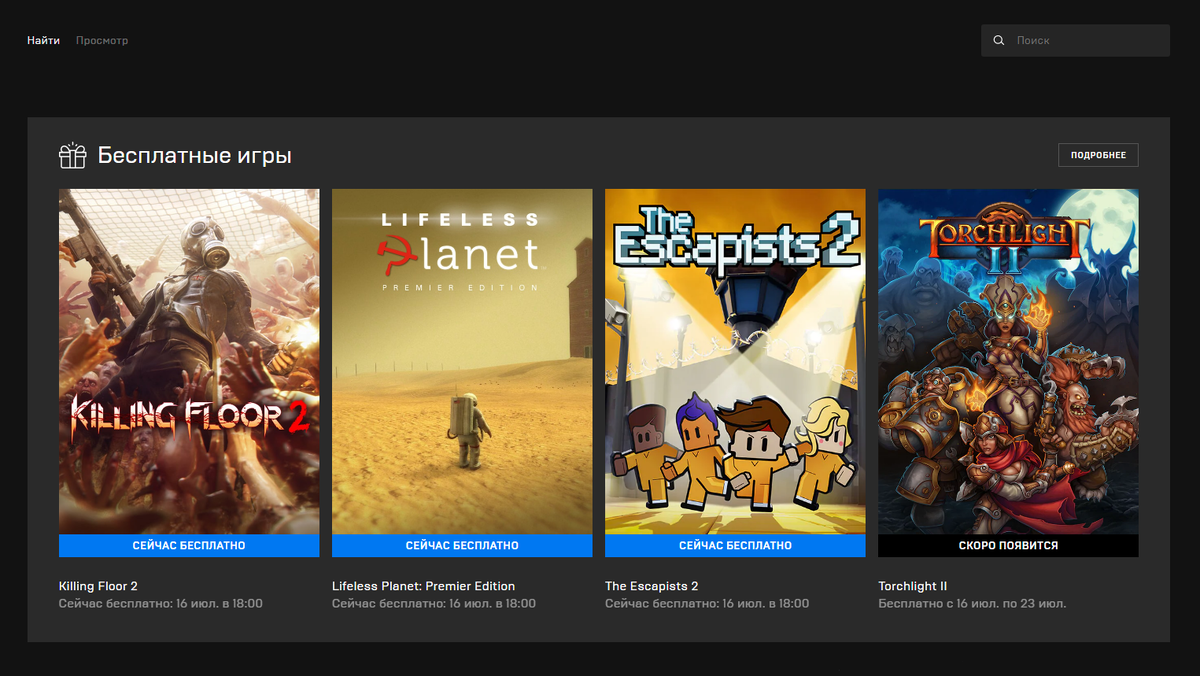
Task: Open the Killing Floor 2 game page
Action: pyautogui.click(x=97, y=586)
